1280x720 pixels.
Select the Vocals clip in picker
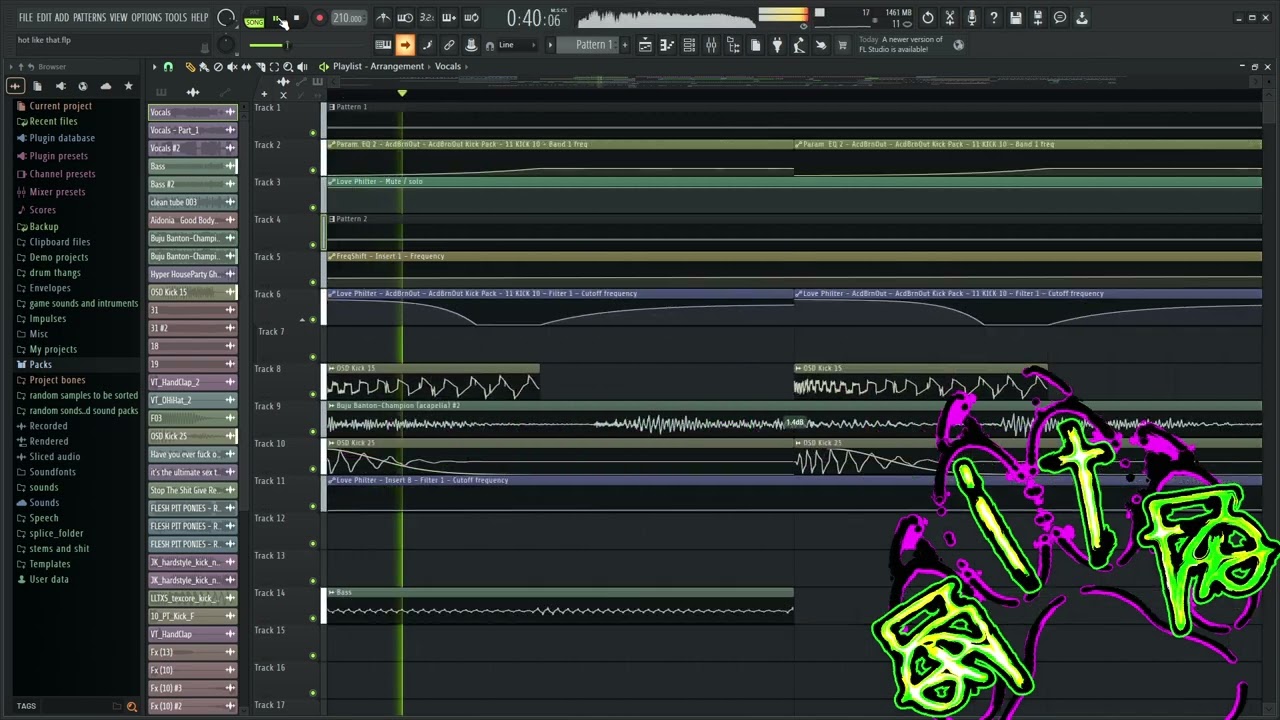(192, 112)
